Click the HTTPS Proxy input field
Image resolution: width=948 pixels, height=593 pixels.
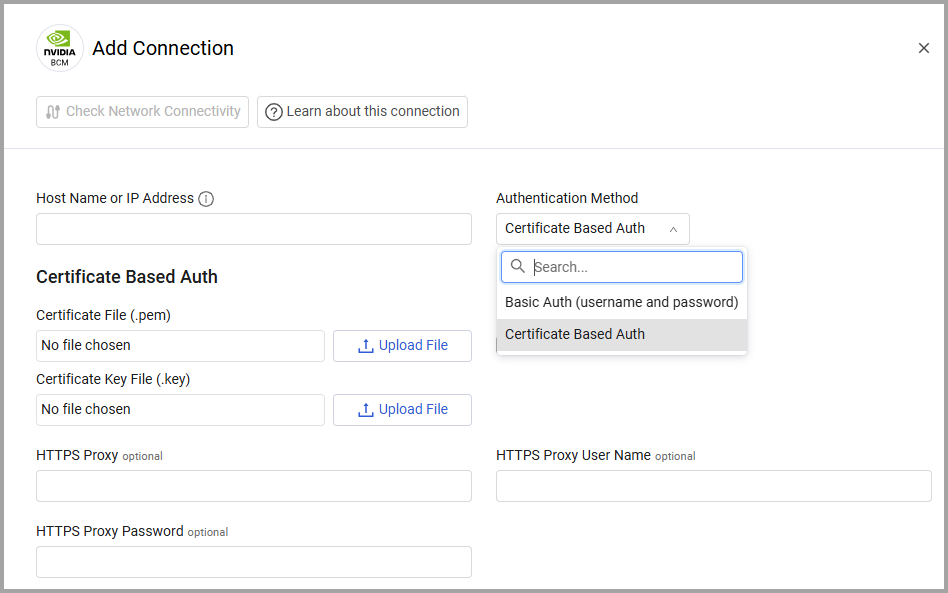(x=253, y=486)
